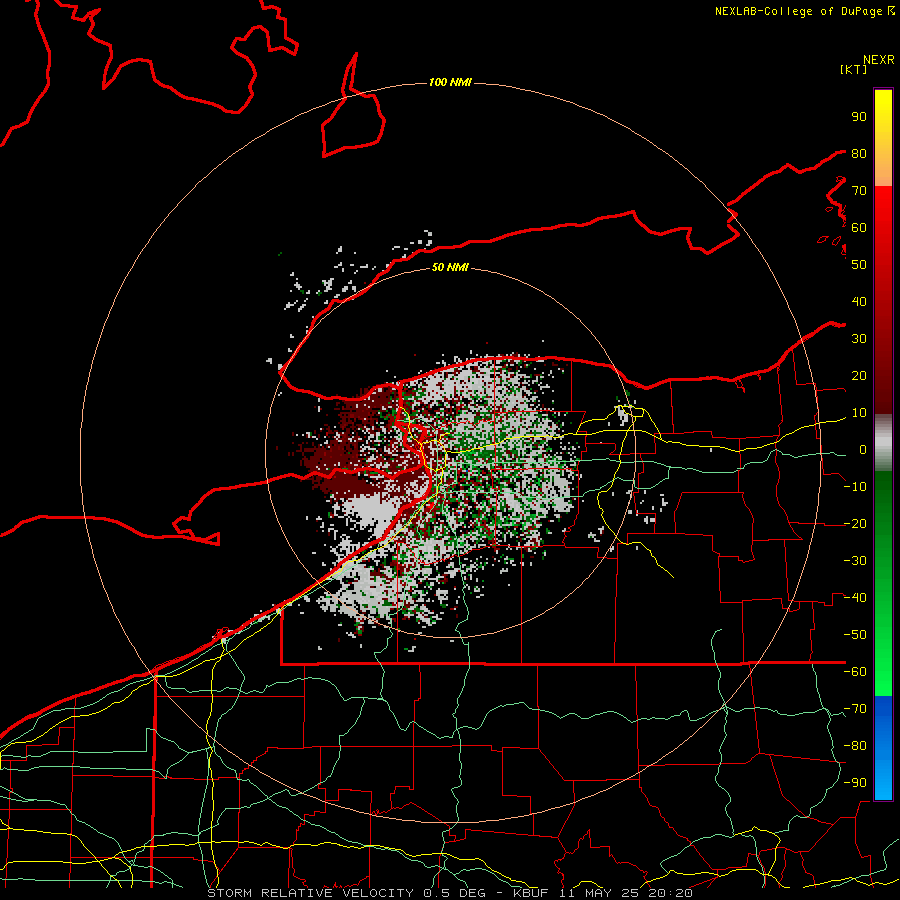Viewport: 900px width, 900px height.
Task: Click the positive 80 scale value
Action: [x=859, y=153]
